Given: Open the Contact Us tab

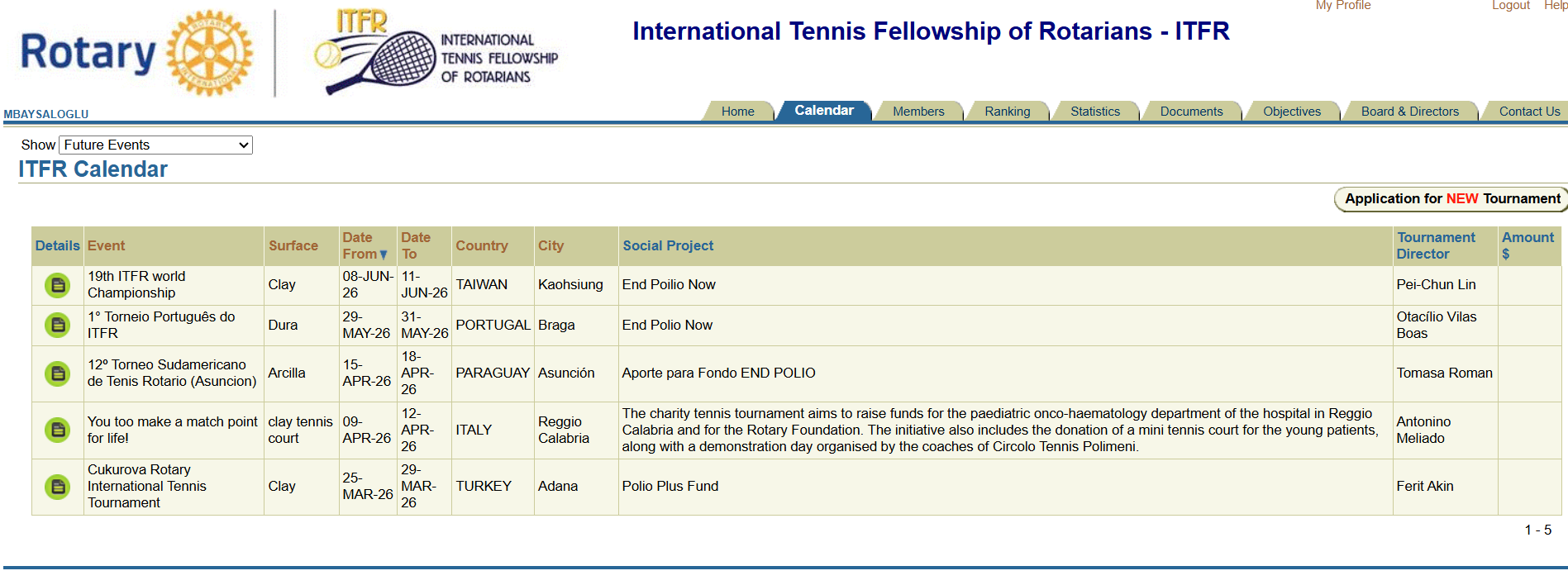Looking at the screenshot, I should (x=1529, y=112).
